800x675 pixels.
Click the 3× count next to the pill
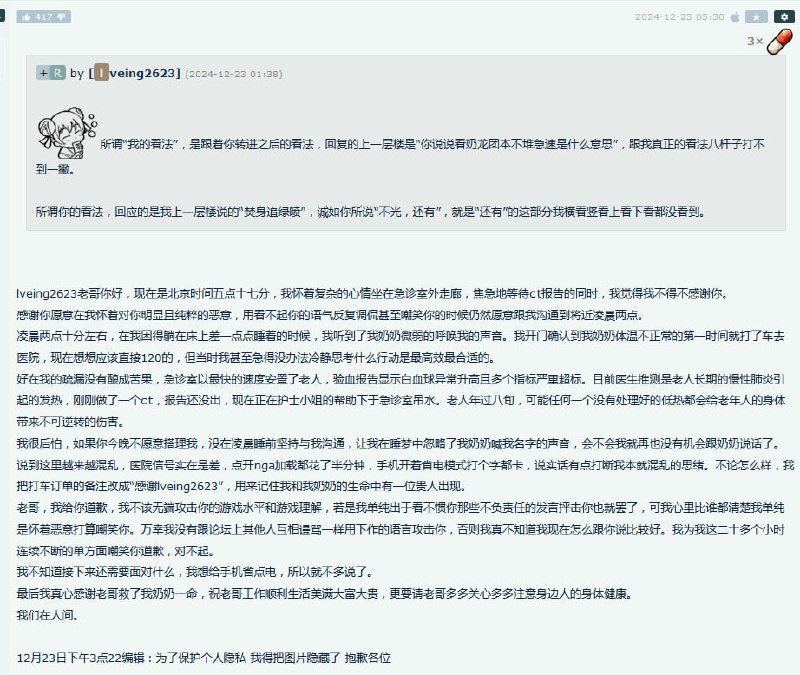click(755, 41)
